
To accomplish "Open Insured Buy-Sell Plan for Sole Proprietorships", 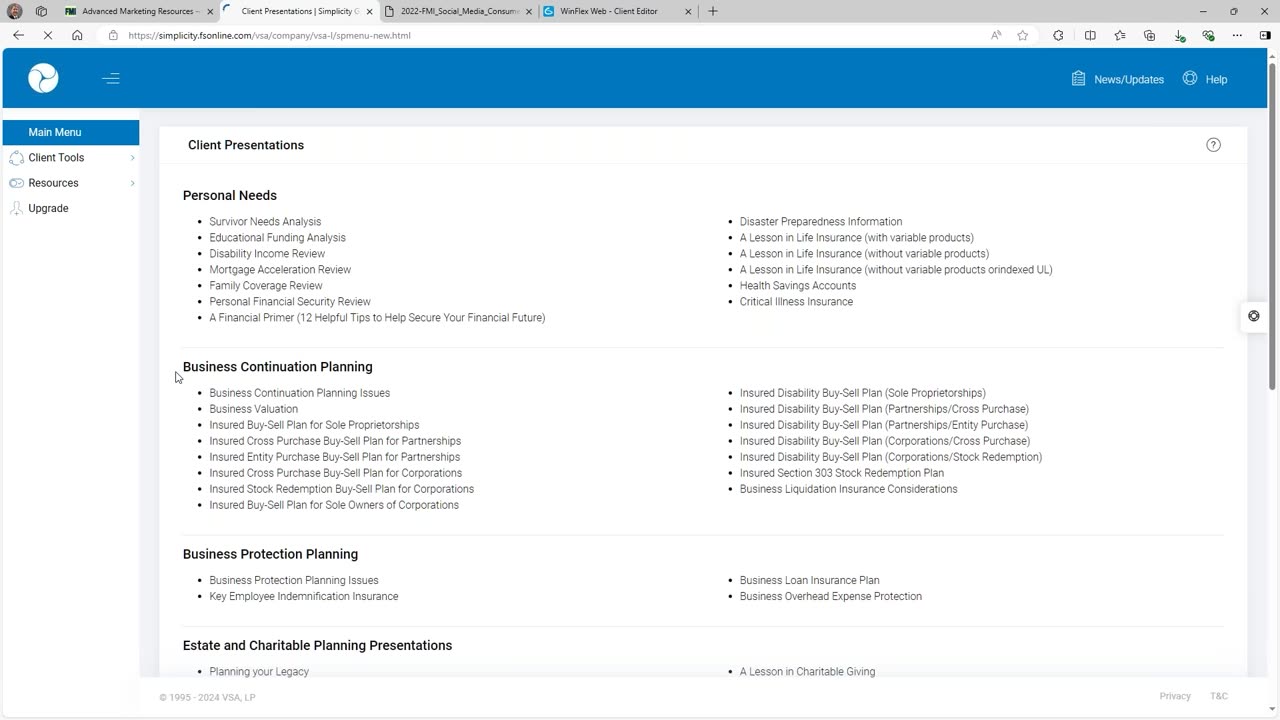I will tap(314, 425).
